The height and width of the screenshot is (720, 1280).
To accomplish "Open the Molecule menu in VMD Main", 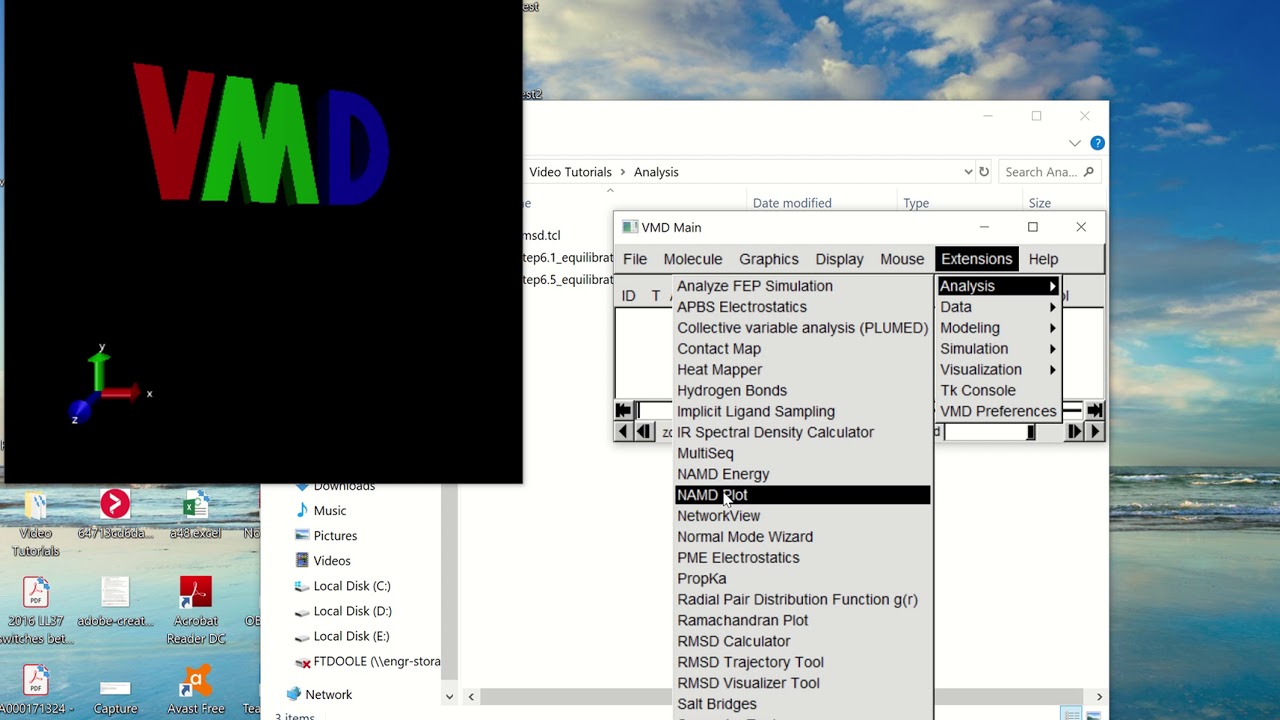I will pos(693,259).
